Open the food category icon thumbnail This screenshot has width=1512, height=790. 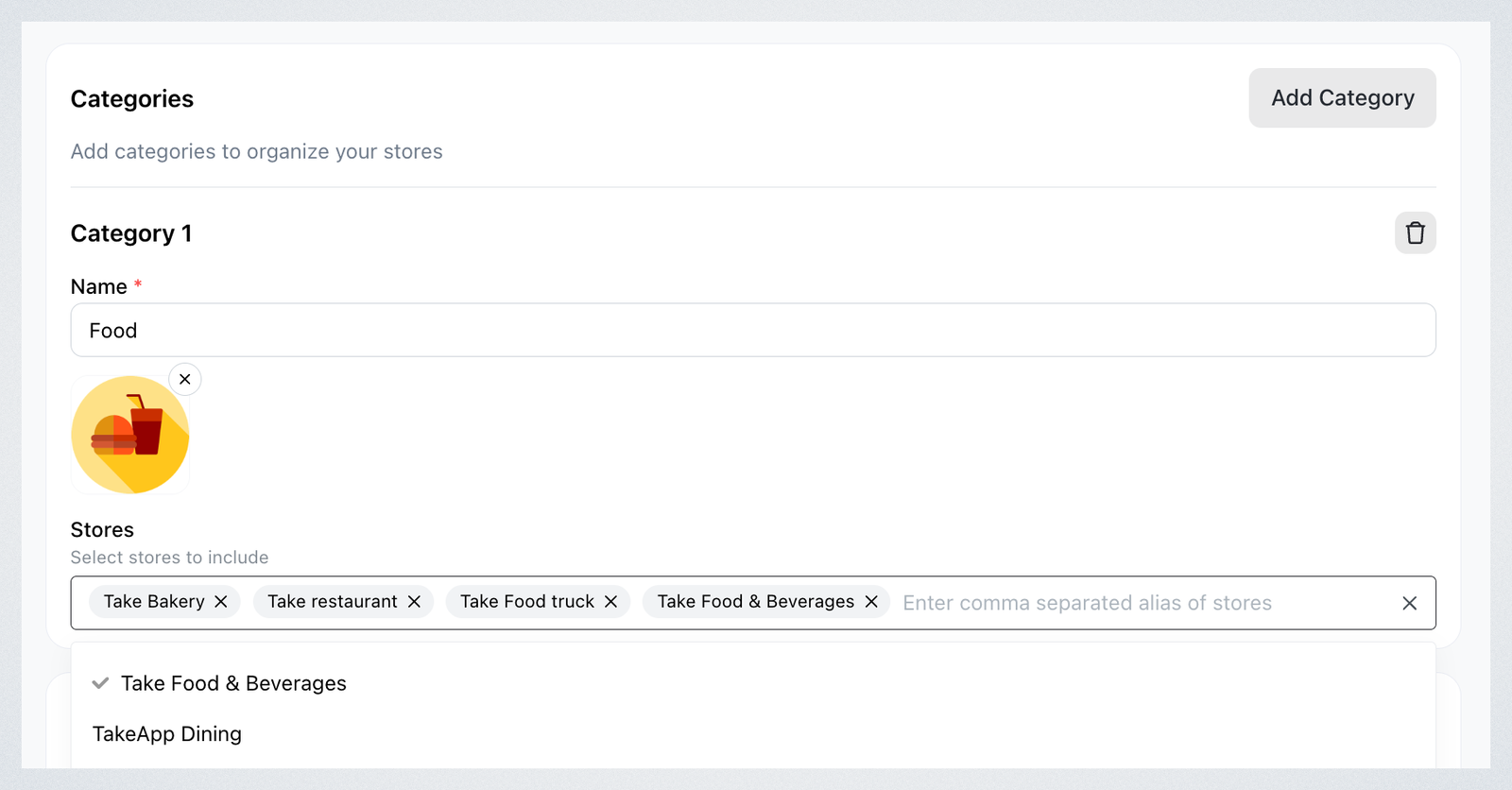click(130, 435)
